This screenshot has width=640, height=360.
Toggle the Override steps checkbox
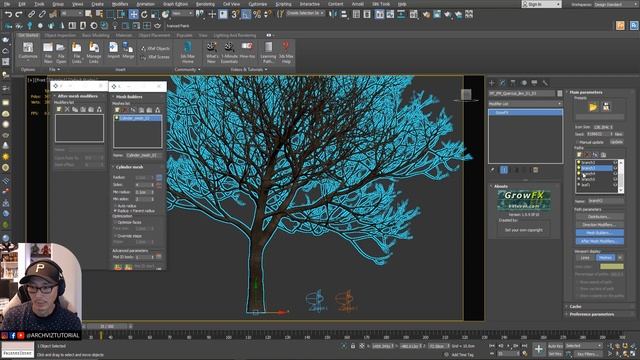coord(115,236)
